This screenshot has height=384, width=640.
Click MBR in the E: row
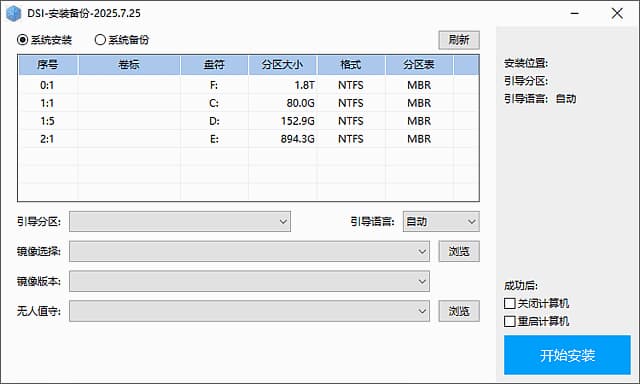[419, 139]
